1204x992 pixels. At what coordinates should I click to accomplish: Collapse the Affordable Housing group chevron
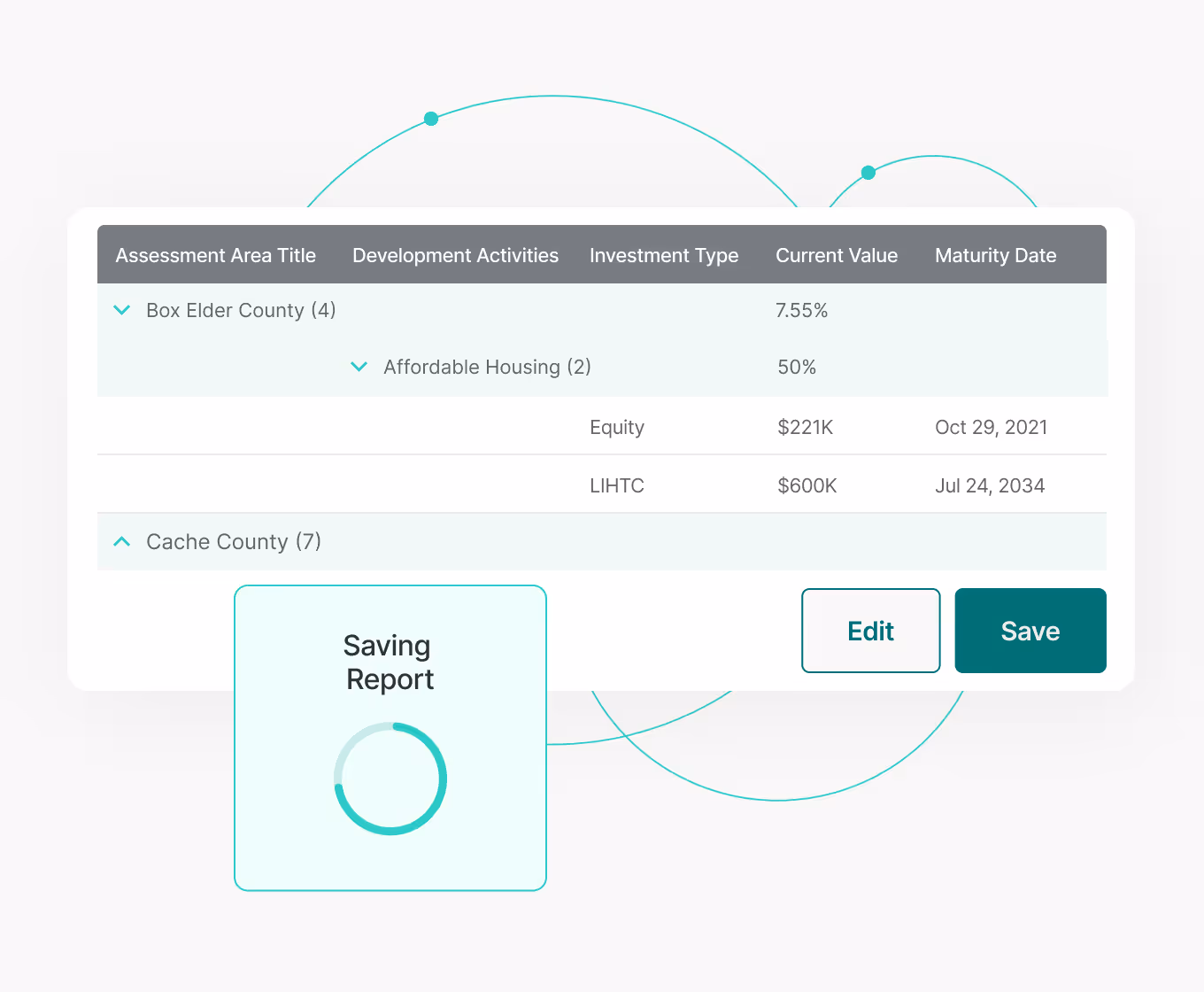point(359,367)
